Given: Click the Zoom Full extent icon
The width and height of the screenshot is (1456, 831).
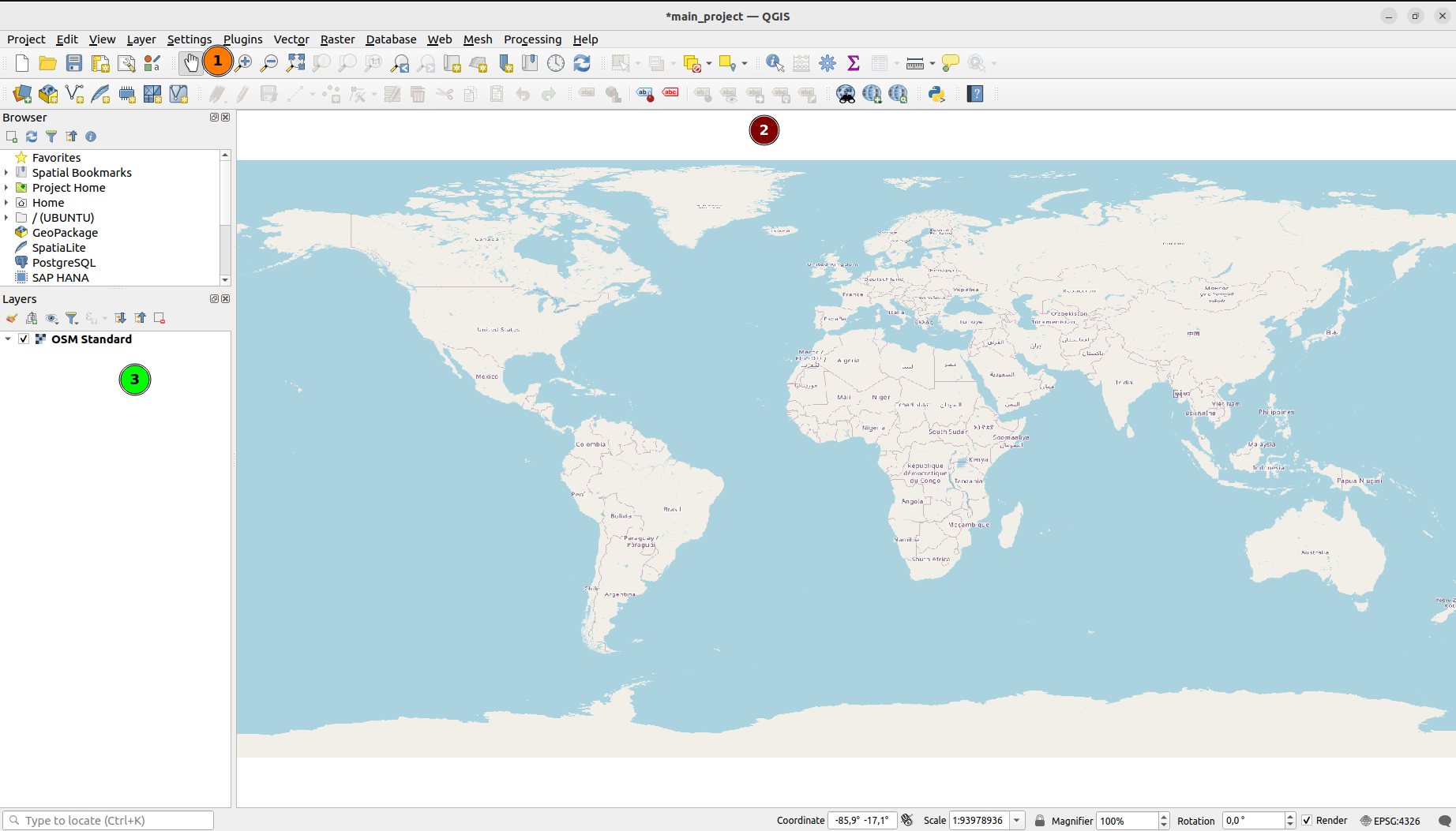Looking at the screenshot, I should 295,63.
